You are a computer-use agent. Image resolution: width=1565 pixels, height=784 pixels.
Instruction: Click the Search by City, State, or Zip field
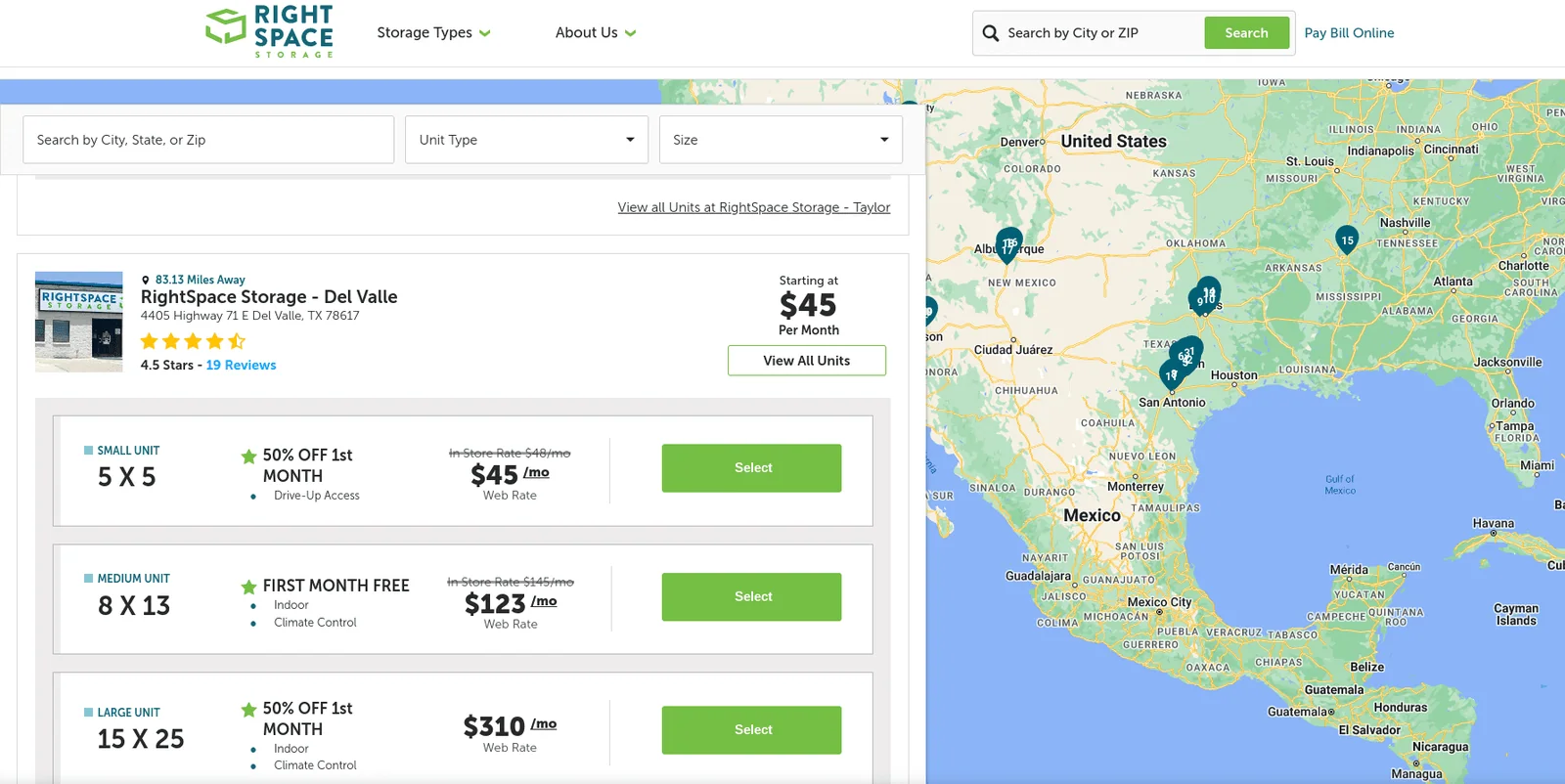(x=208, y=140)
